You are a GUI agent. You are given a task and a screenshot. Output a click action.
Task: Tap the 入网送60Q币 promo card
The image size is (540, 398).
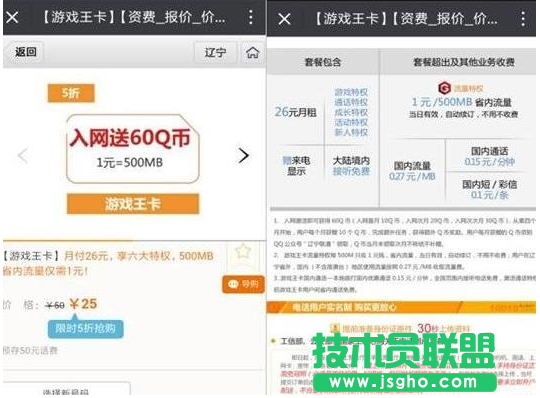[x=133, y=148]
